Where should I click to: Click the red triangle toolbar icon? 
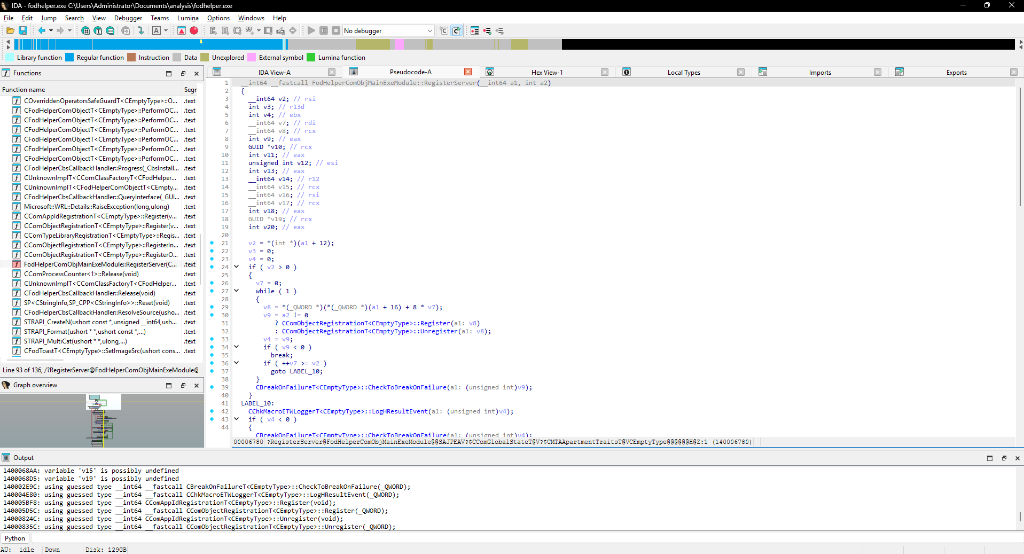pos(182,31)
